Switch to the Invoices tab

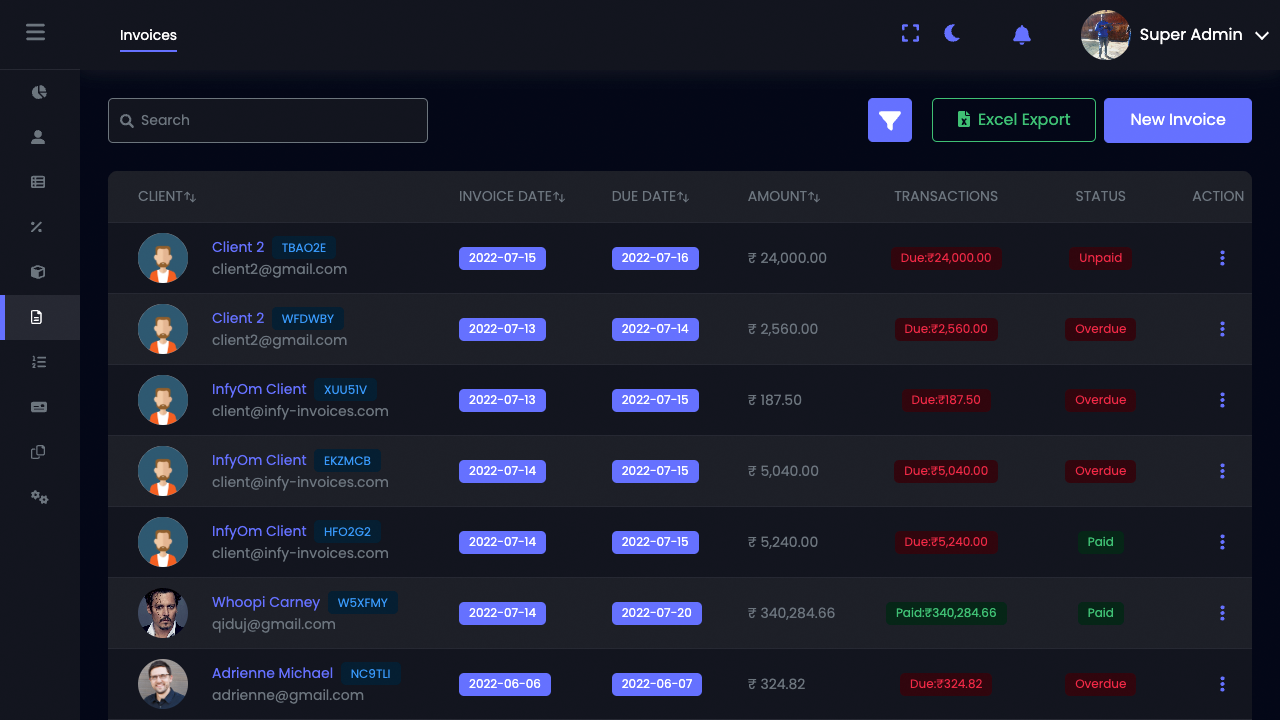(147, 35)
